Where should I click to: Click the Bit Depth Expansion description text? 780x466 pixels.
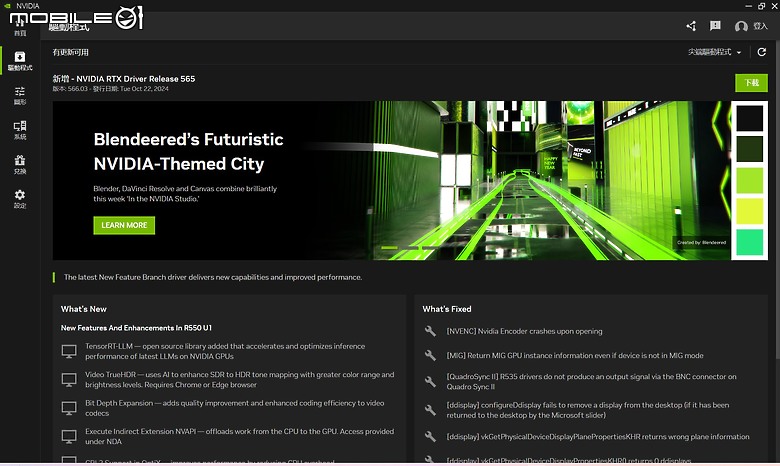[234, 408]
